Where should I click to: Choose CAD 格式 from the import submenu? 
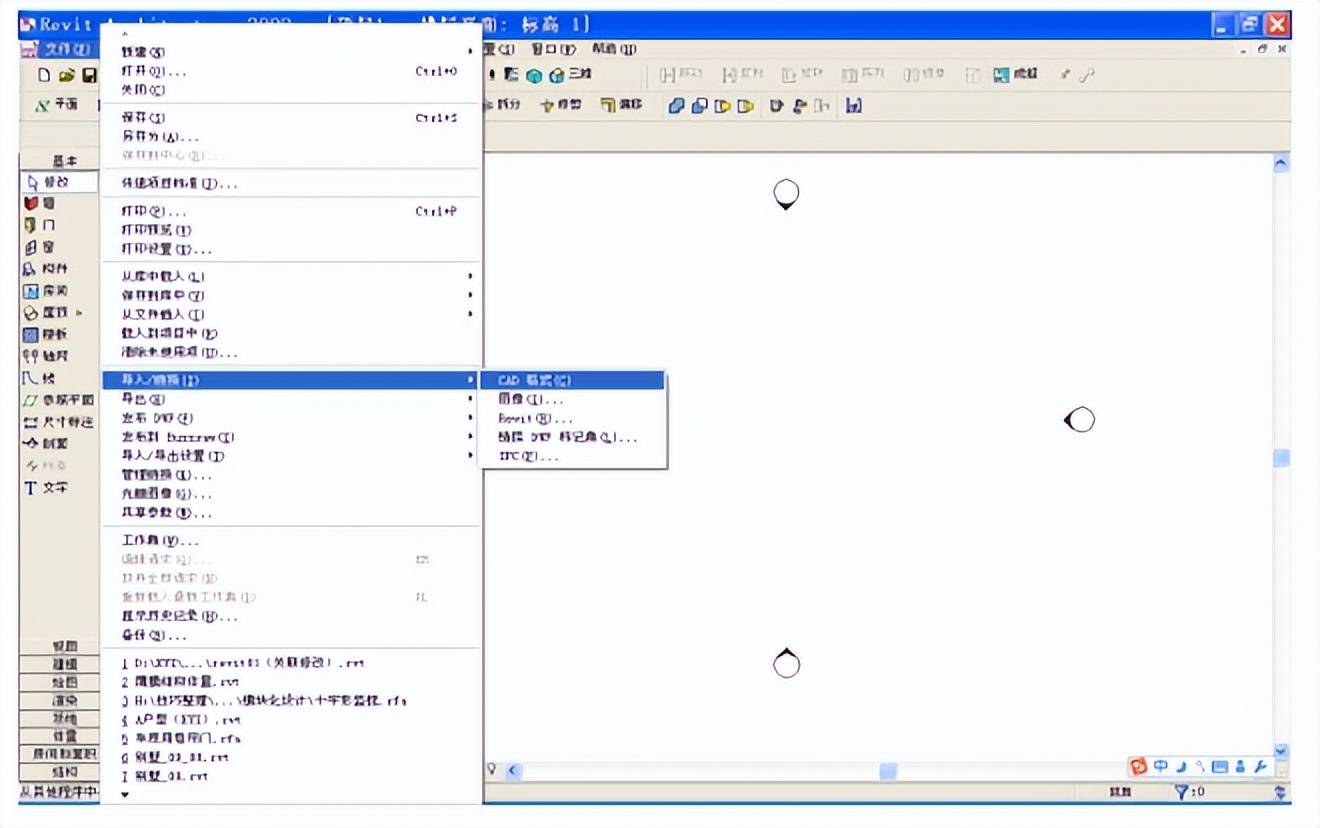[540, 380]
